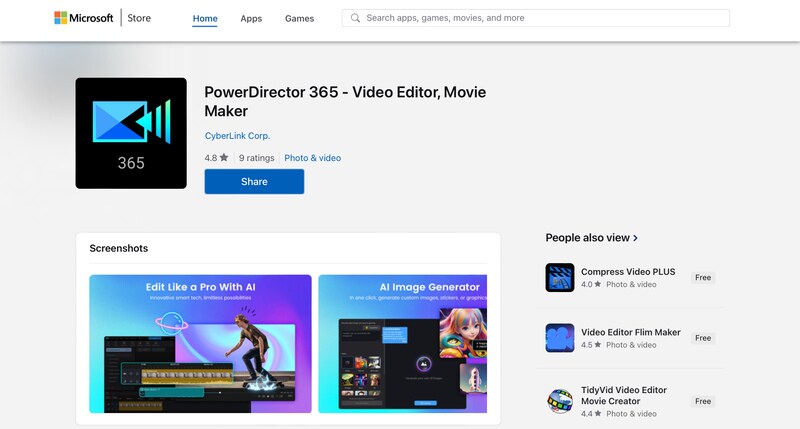Open the Store link in header

coord(139,18)
